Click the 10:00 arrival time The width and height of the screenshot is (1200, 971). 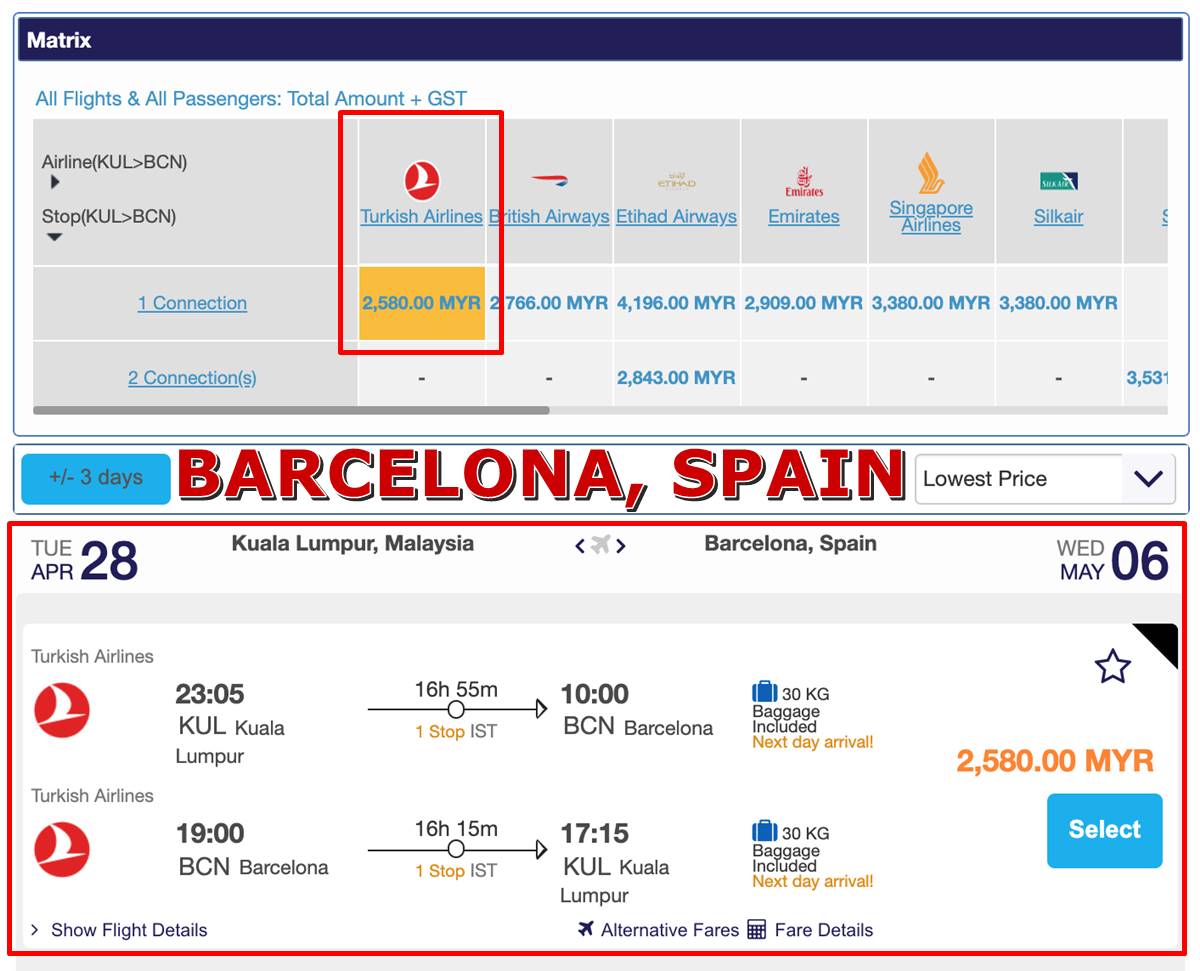tap(594, 694)
